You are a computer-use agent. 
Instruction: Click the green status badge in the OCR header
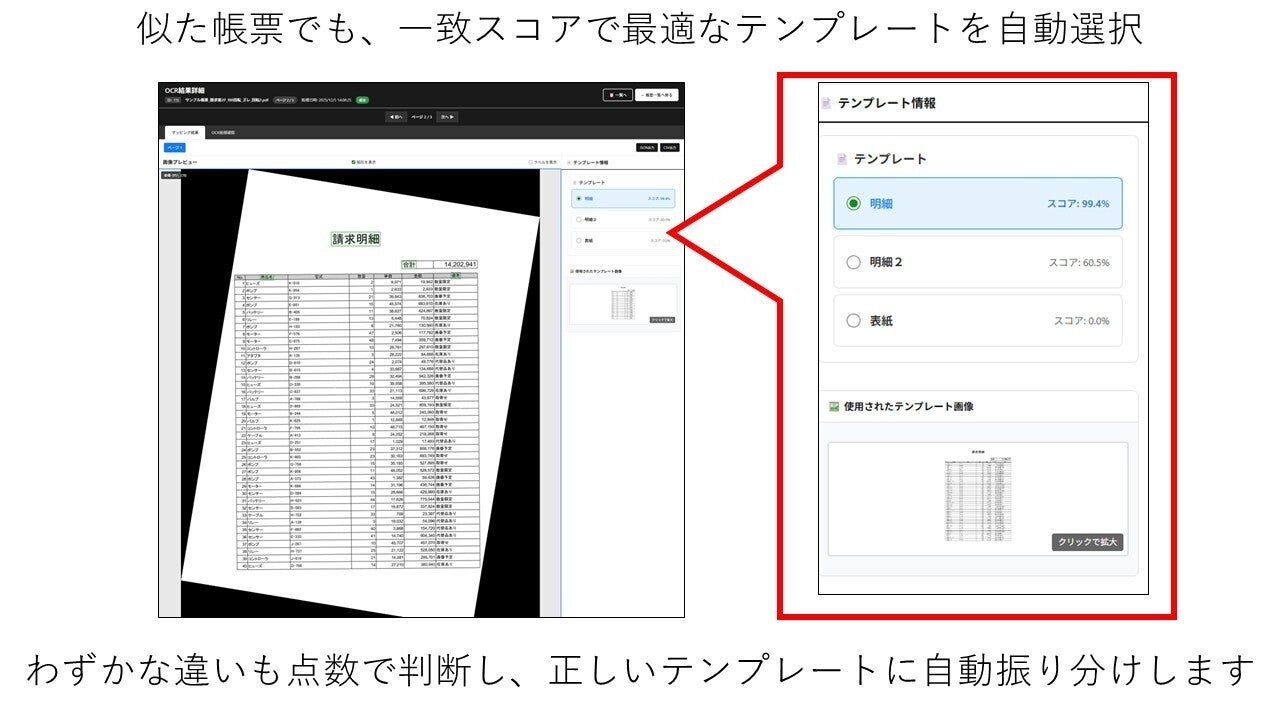pyautogui.click(x=362, y=100)
